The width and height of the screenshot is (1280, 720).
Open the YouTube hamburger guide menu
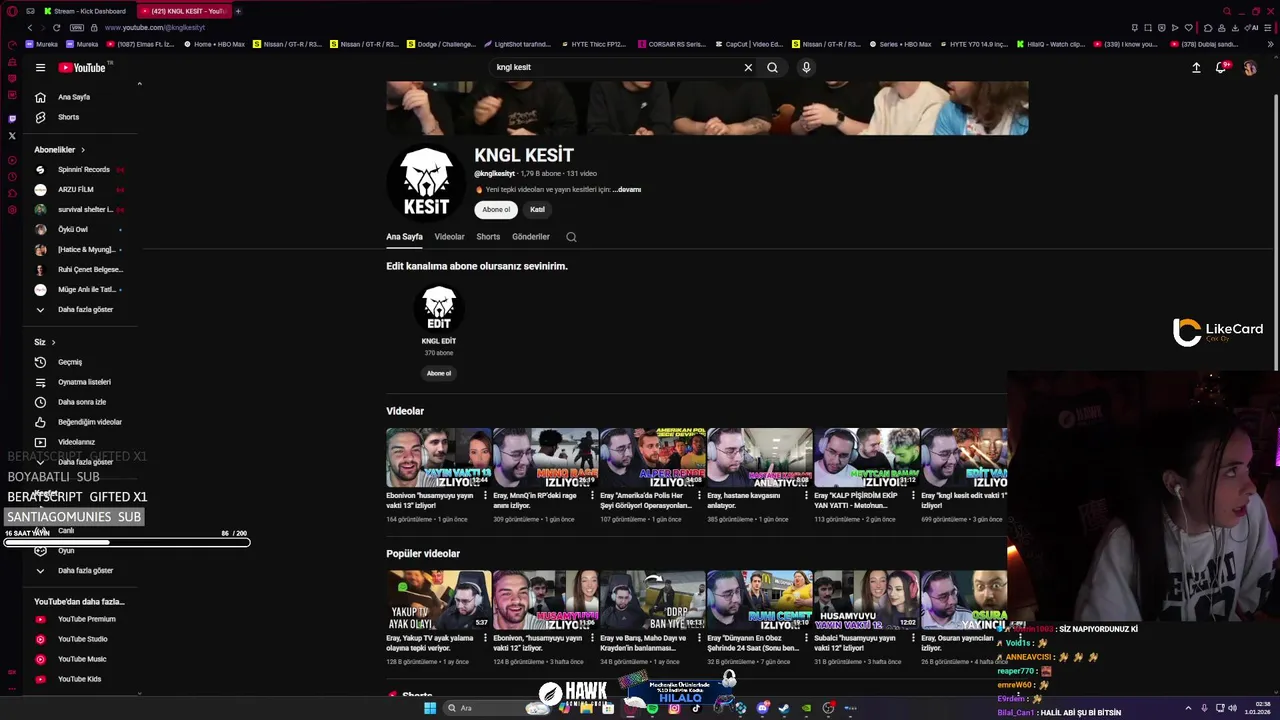[40, 67]
